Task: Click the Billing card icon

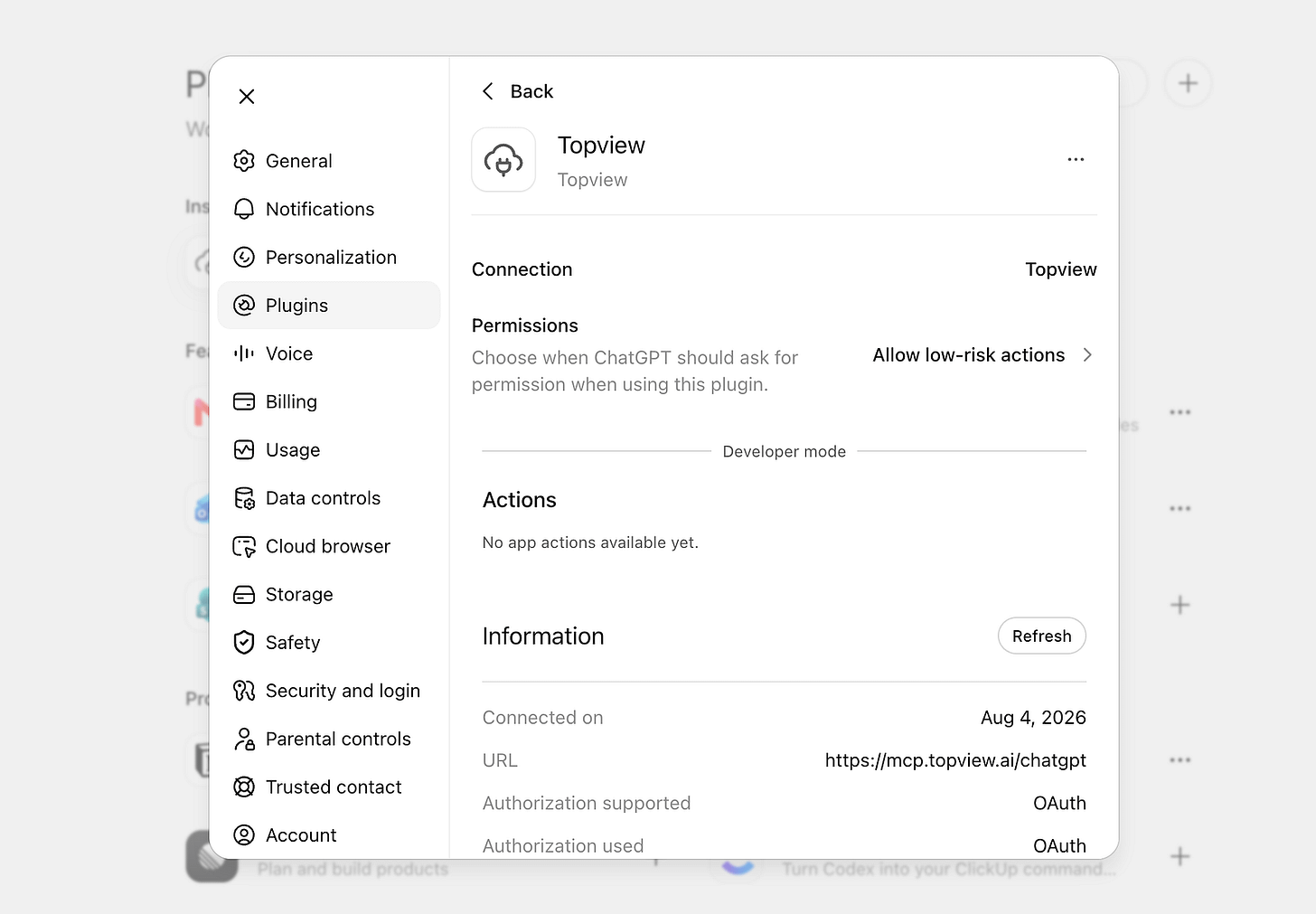Action: point(244,401)
